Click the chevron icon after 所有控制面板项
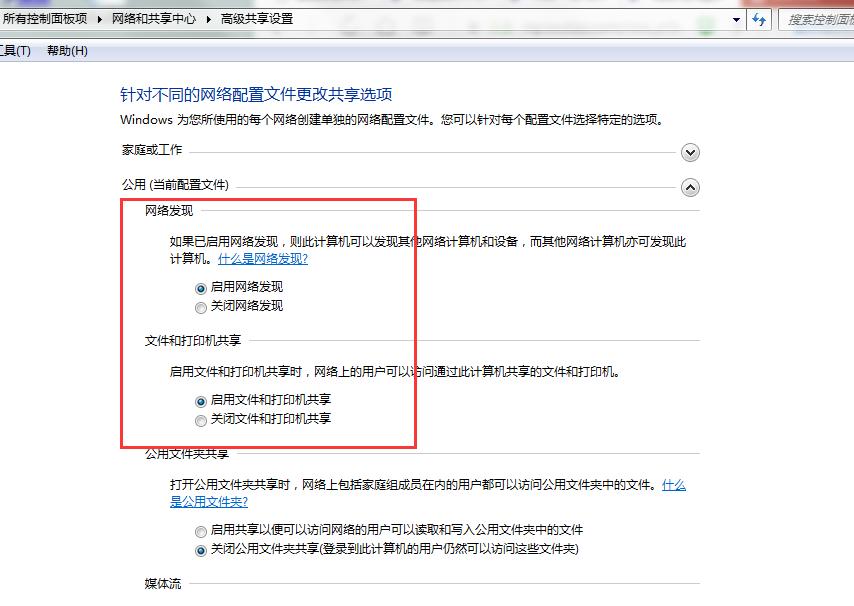 [x=97, y=18]
